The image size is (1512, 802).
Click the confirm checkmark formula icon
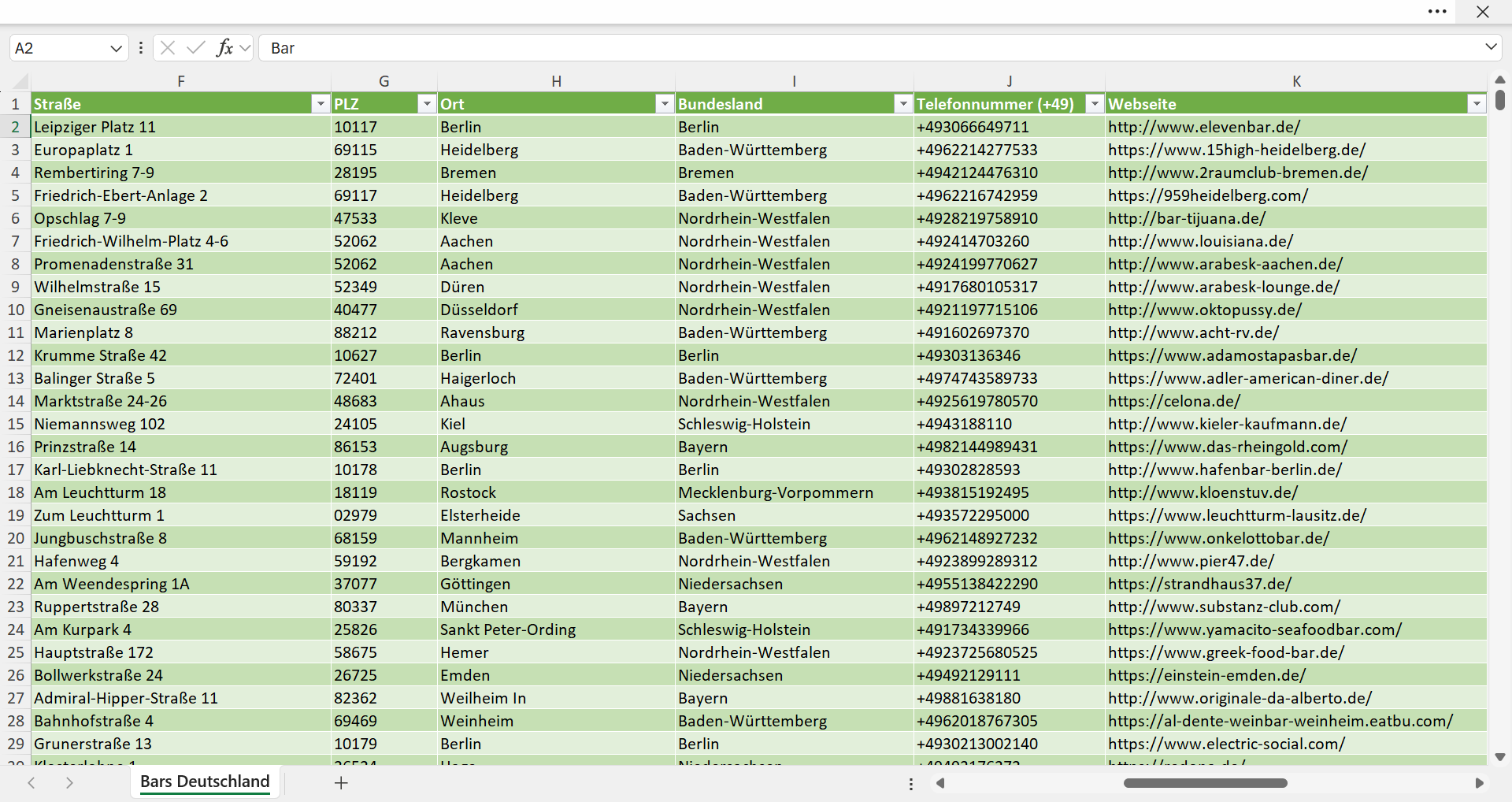pyautogui.click(x=195, y=48)
